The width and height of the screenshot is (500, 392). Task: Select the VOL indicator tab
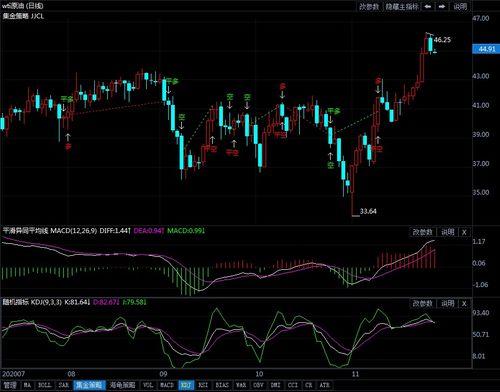(x=148, y=385)
